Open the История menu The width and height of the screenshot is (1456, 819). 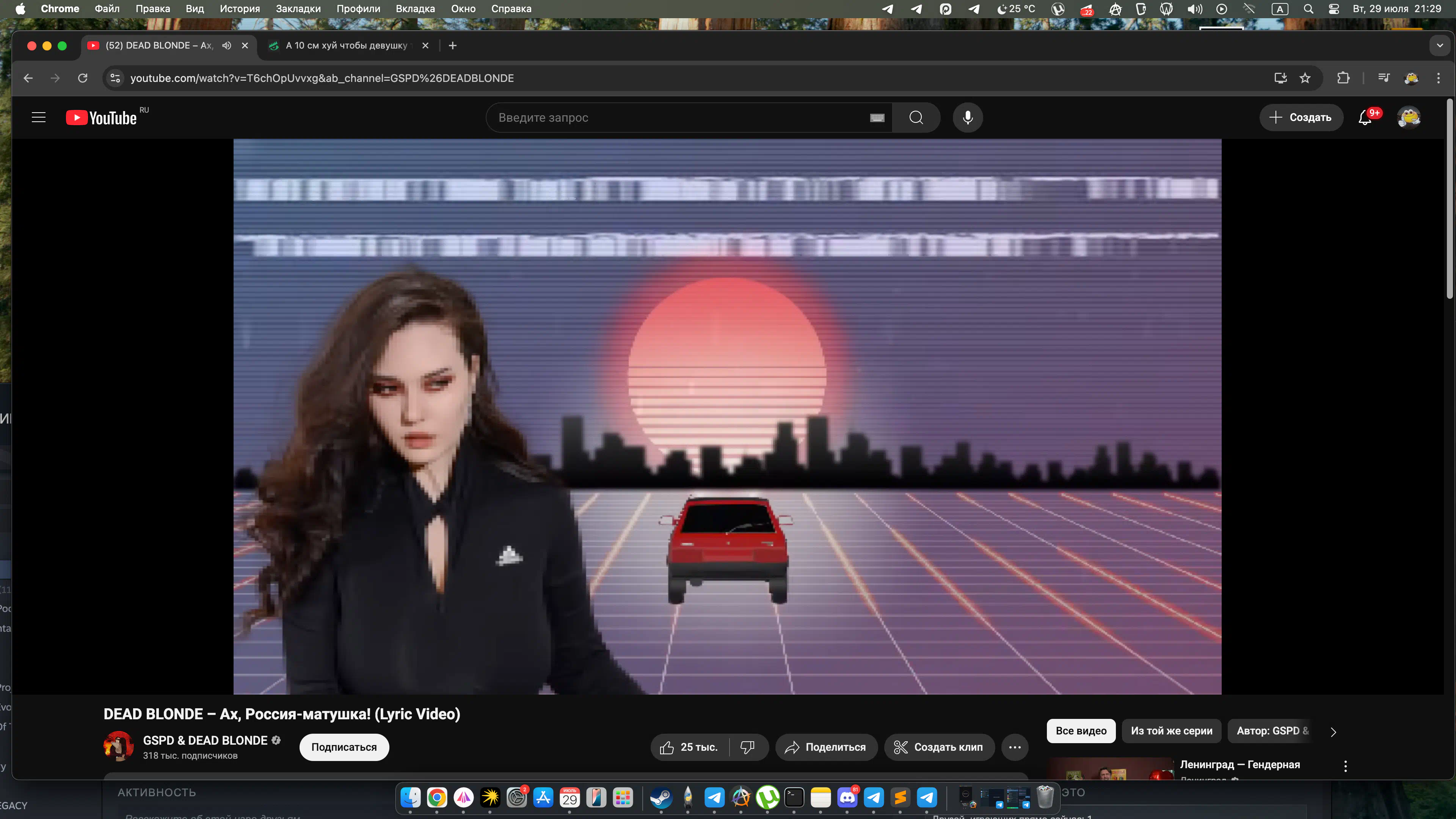(x=240, y=8)
